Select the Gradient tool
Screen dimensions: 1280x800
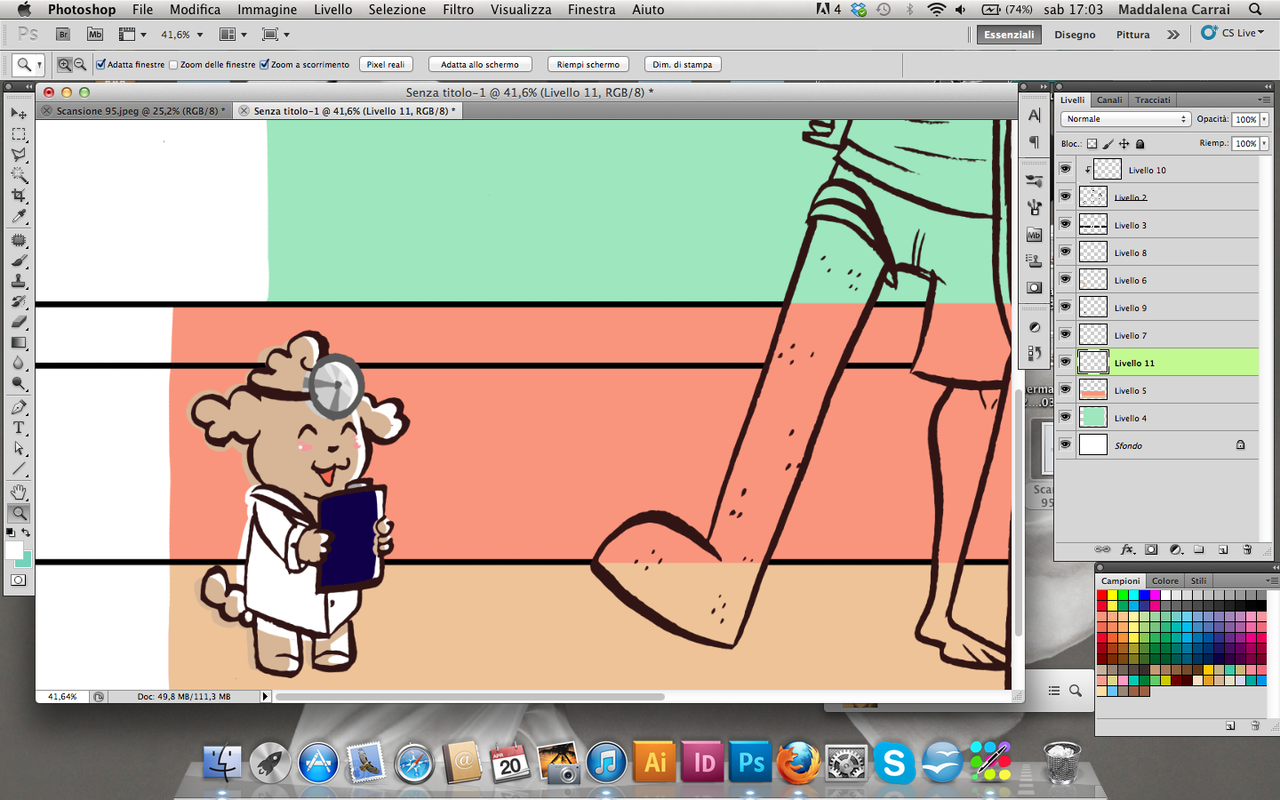pos(19,343)
